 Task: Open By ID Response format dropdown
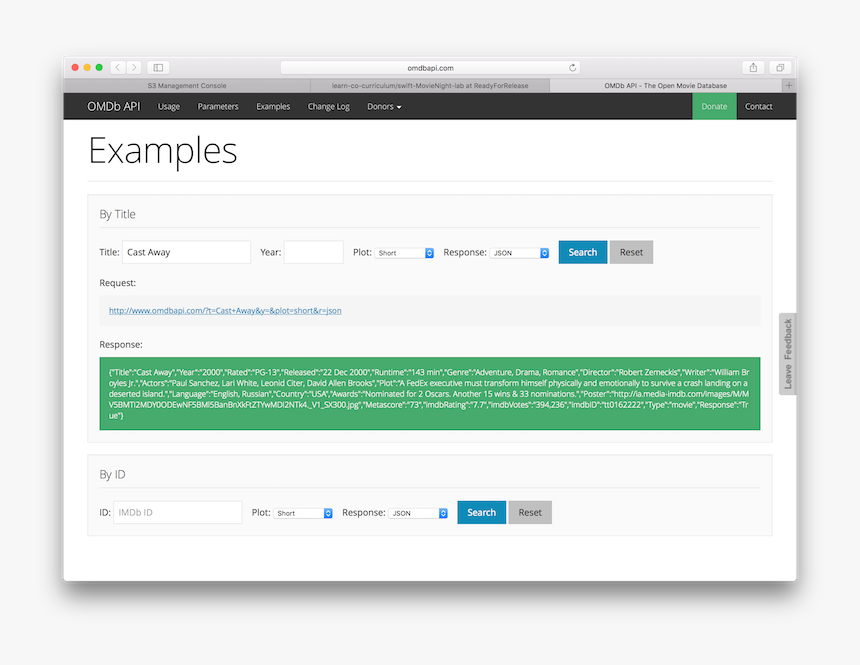point(418,513)
